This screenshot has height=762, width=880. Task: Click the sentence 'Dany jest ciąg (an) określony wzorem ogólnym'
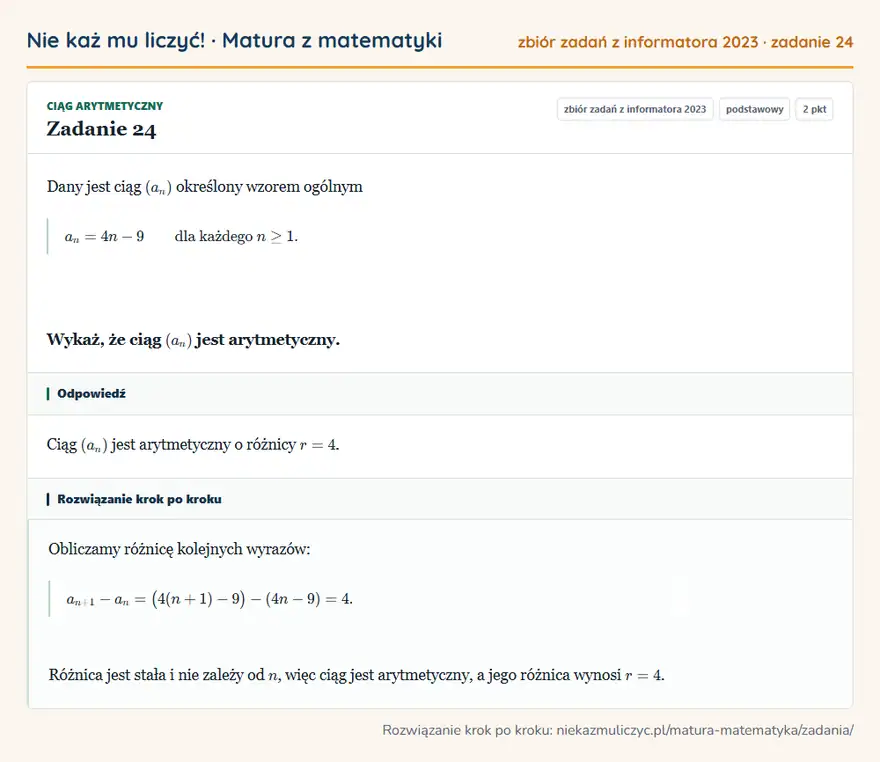pos(205,187)
